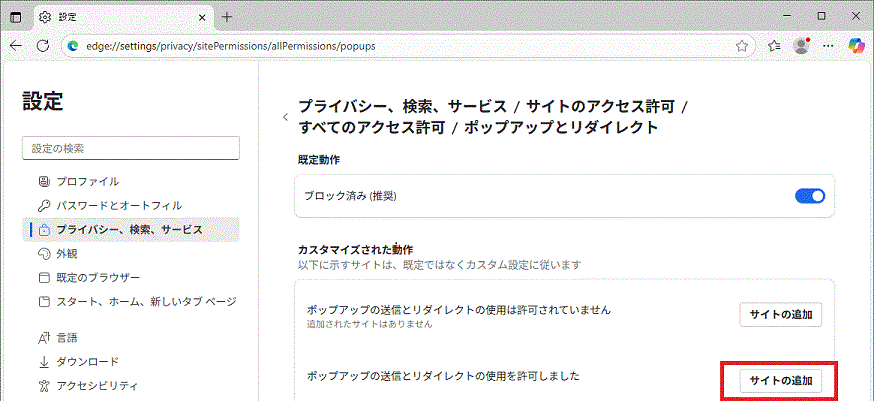874x401 pixels.
Task: Go back using the chevron beside the breadcrumb
Action: point(285,117)
